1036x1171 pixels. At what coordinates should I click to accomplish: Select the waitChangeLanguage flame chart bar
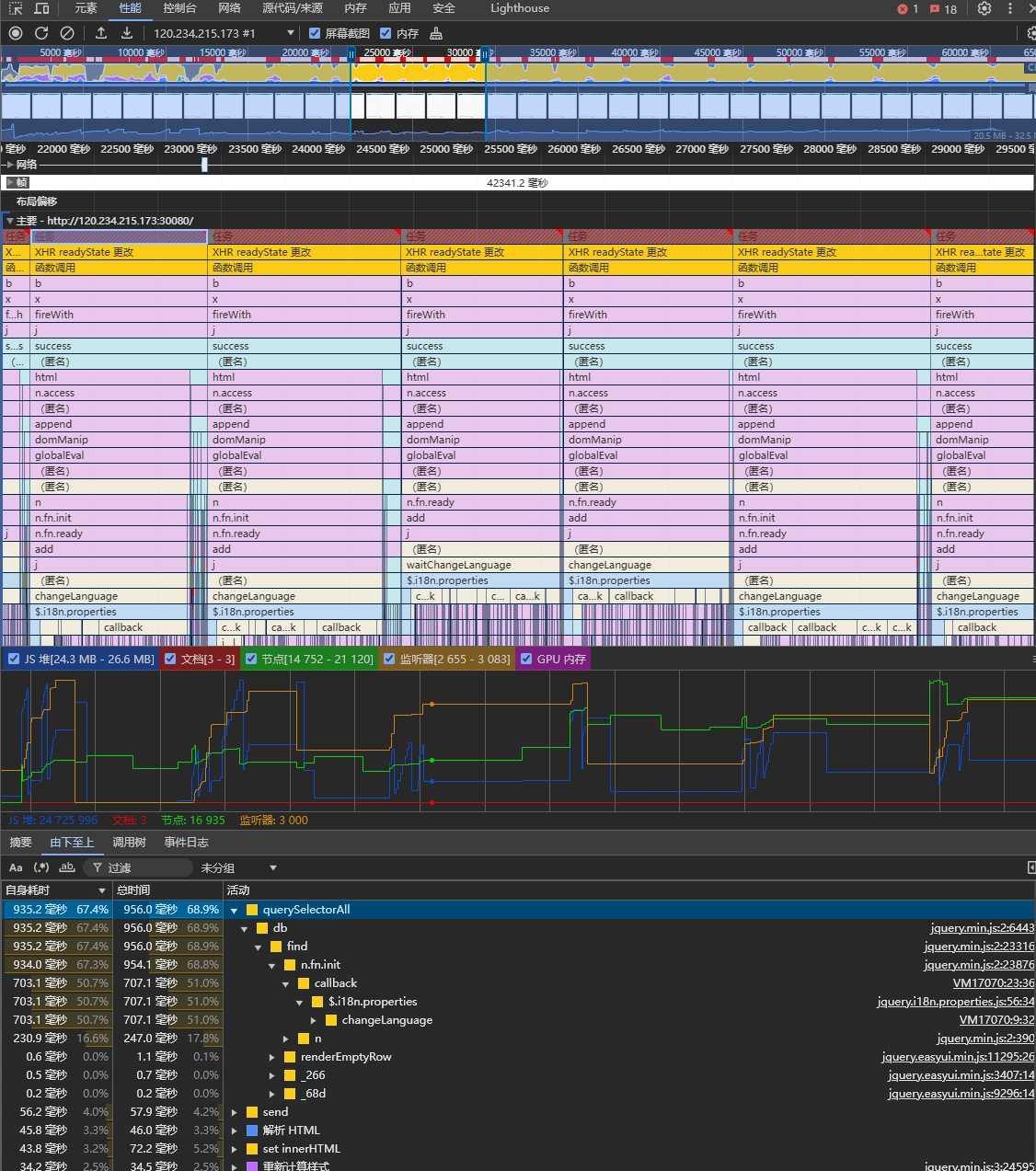tap(482, 565)
